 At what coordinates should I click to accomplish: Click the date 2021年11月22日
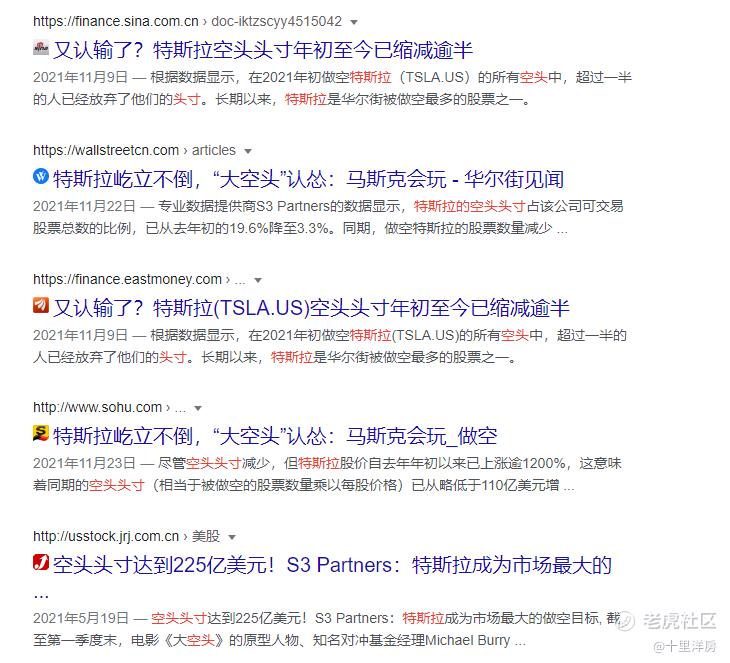coord(84,206)
